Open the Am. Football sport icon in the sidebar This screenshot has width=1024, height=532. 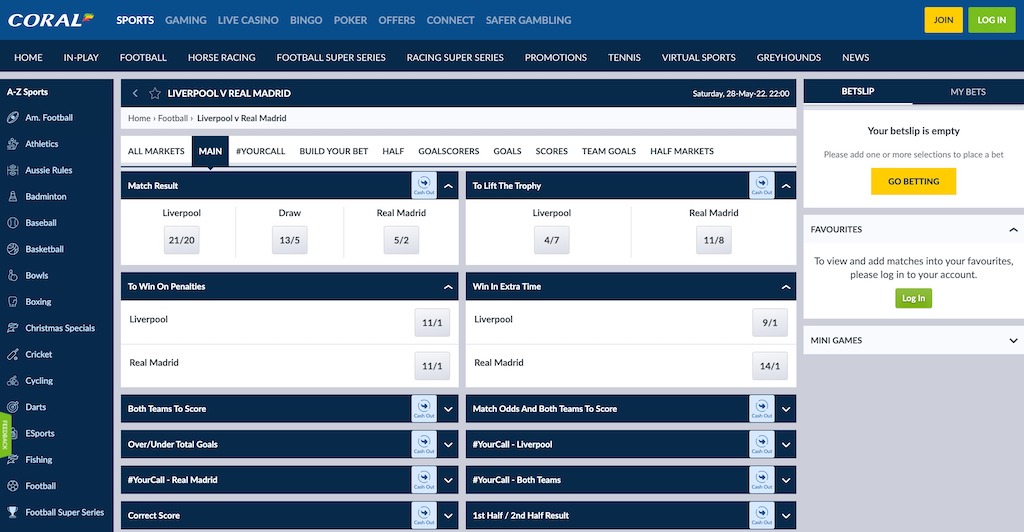(x=12, y=117)
